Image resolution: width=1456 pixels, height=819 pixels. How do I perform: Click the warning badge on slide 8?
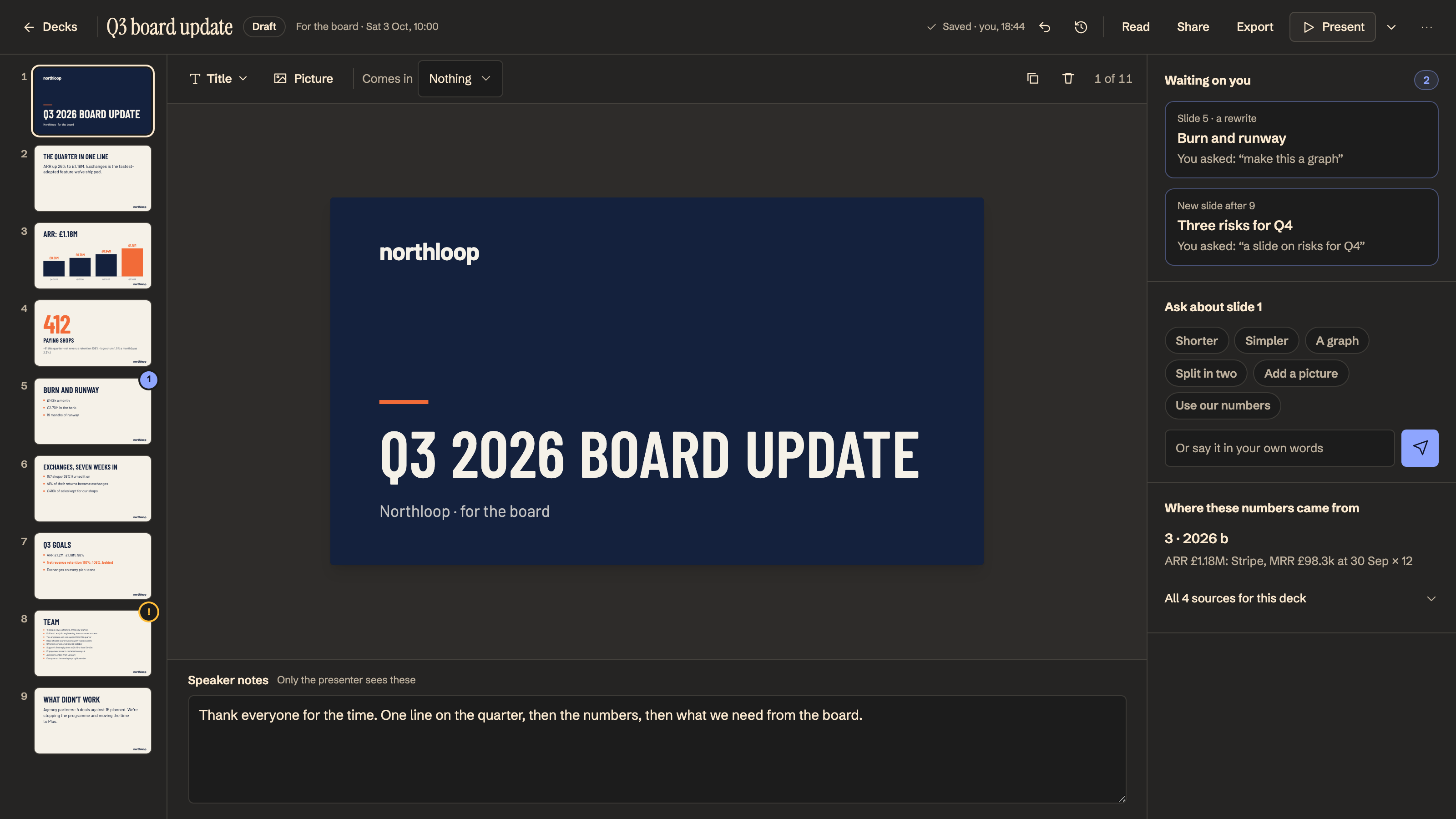(x=149, y=612)
